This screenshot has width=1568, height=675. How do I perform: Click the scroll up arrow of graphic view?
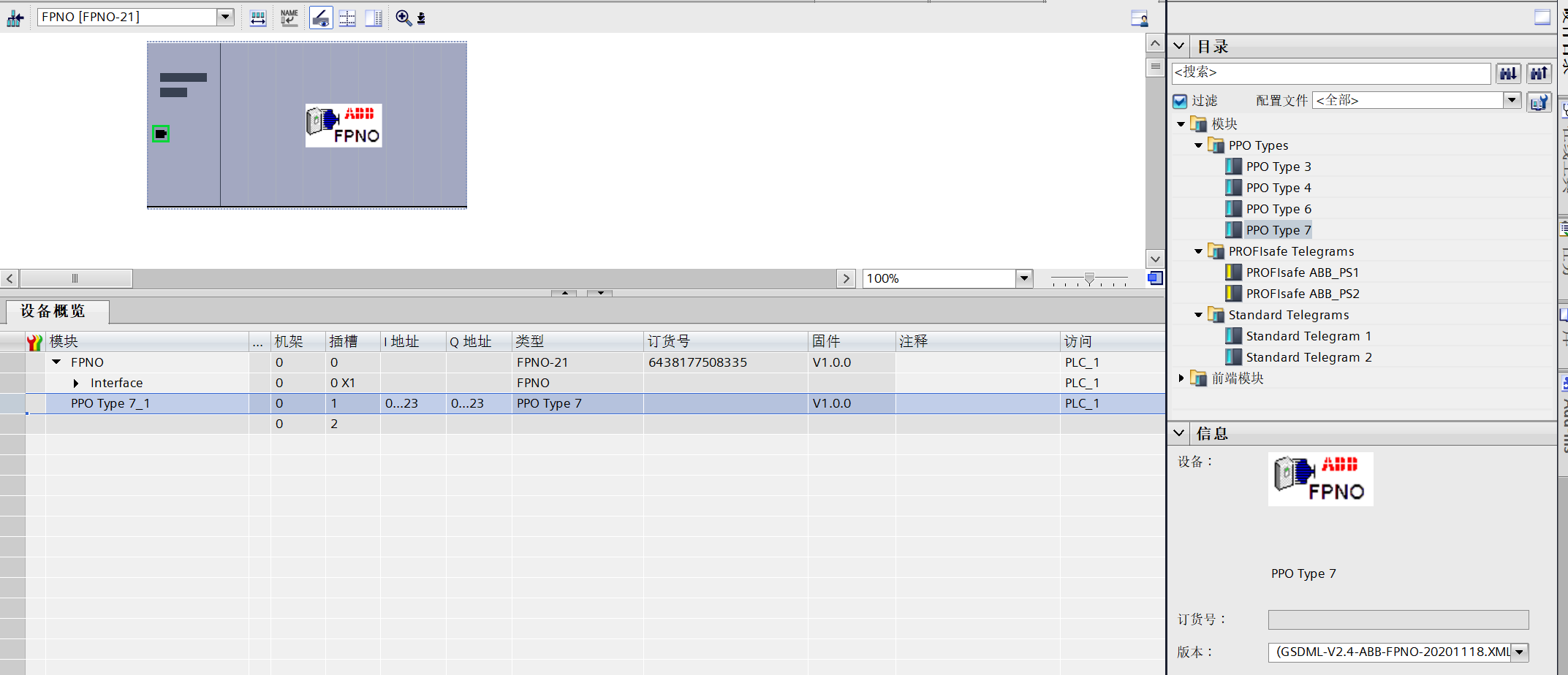click(x=1155, y=43)
